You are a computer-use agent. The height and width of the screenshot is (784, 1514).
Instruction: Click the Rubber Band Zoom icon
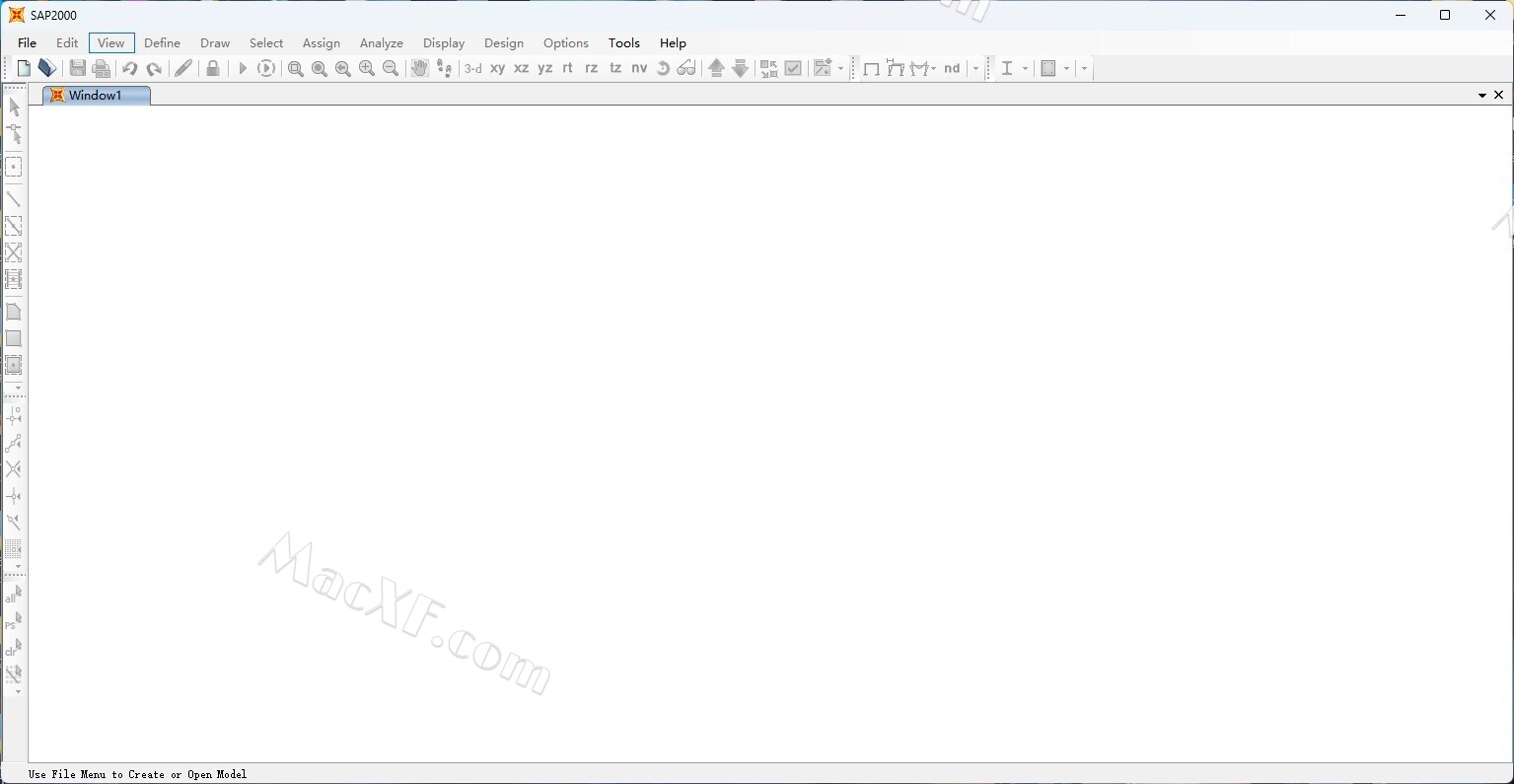[295, 68]
